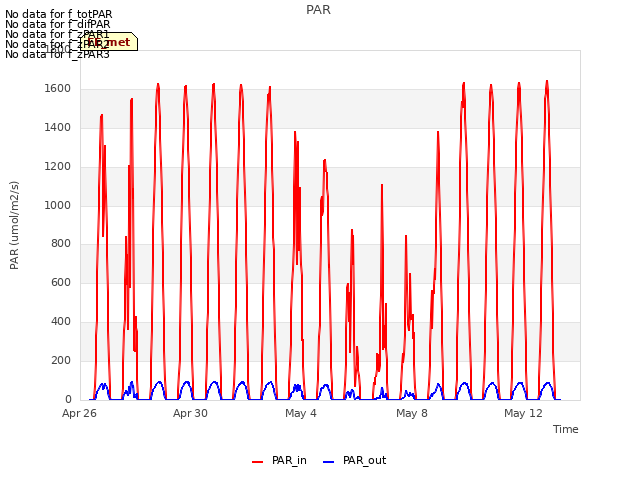Click the red PAR_in legend swatch

click(x=258, y=462)
